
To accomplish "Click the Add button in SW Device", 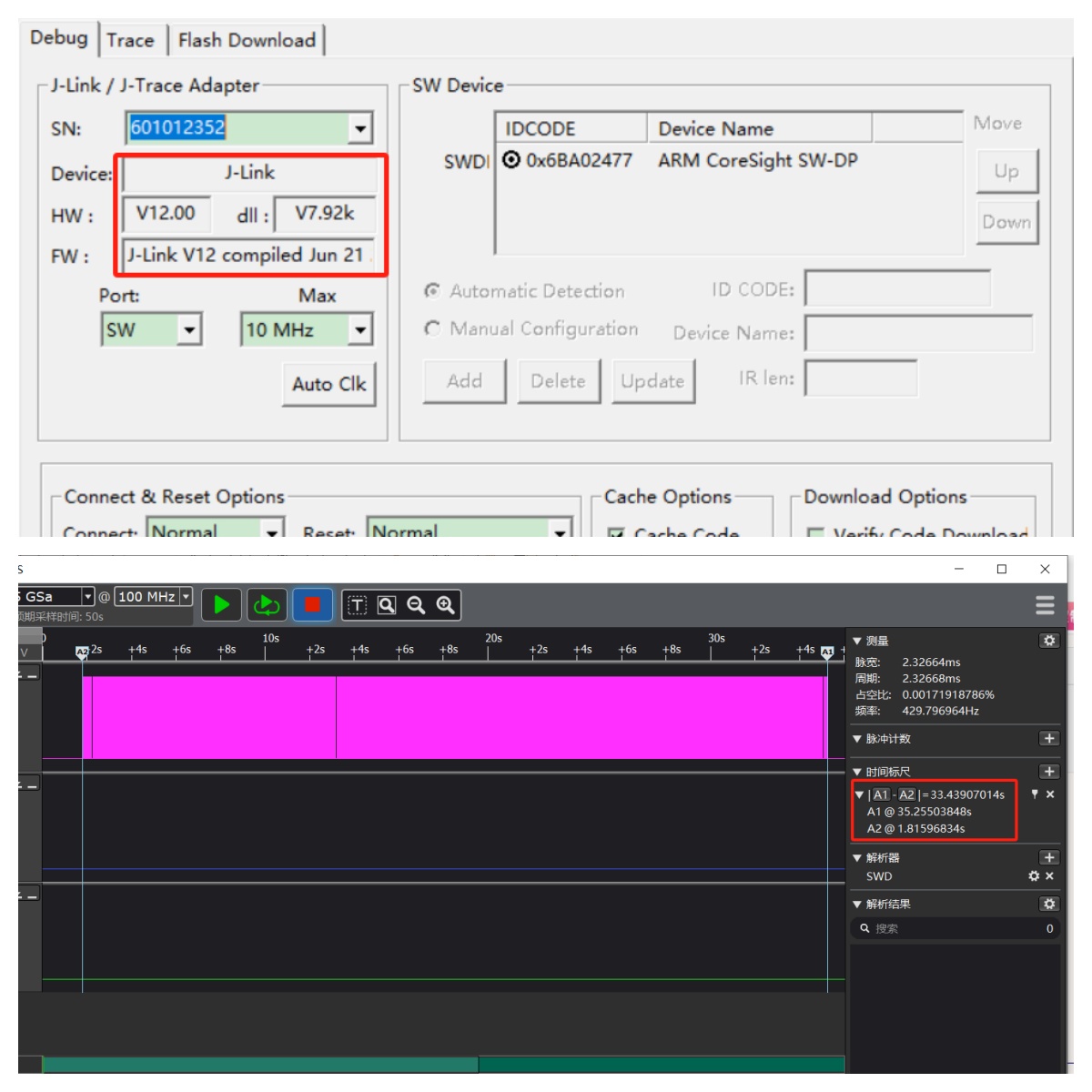I will [465, 380].
